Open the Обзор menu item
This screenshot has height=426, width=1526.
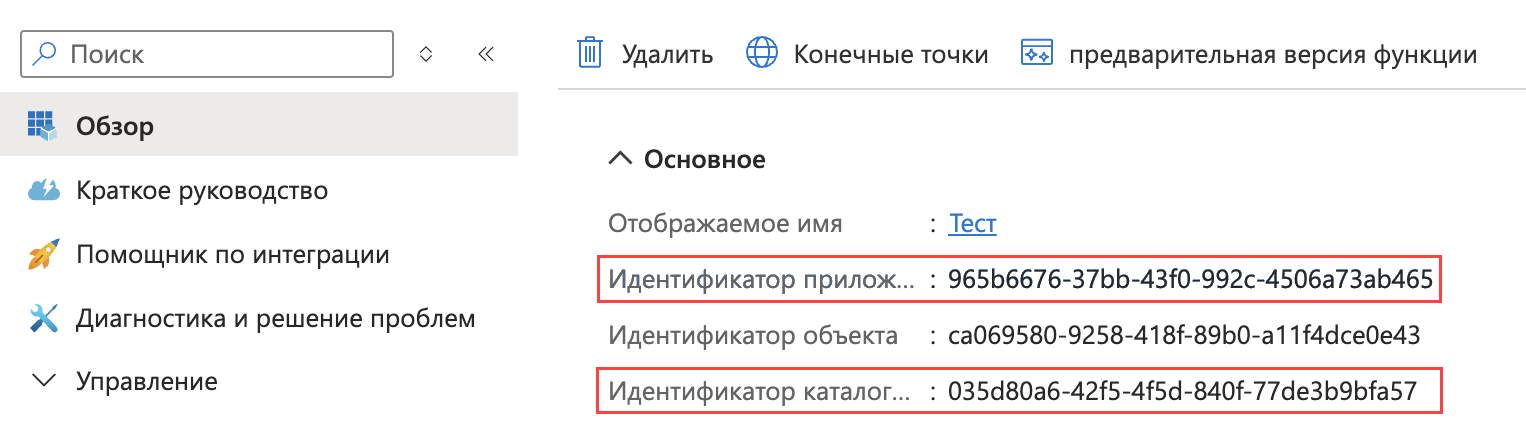115,126
